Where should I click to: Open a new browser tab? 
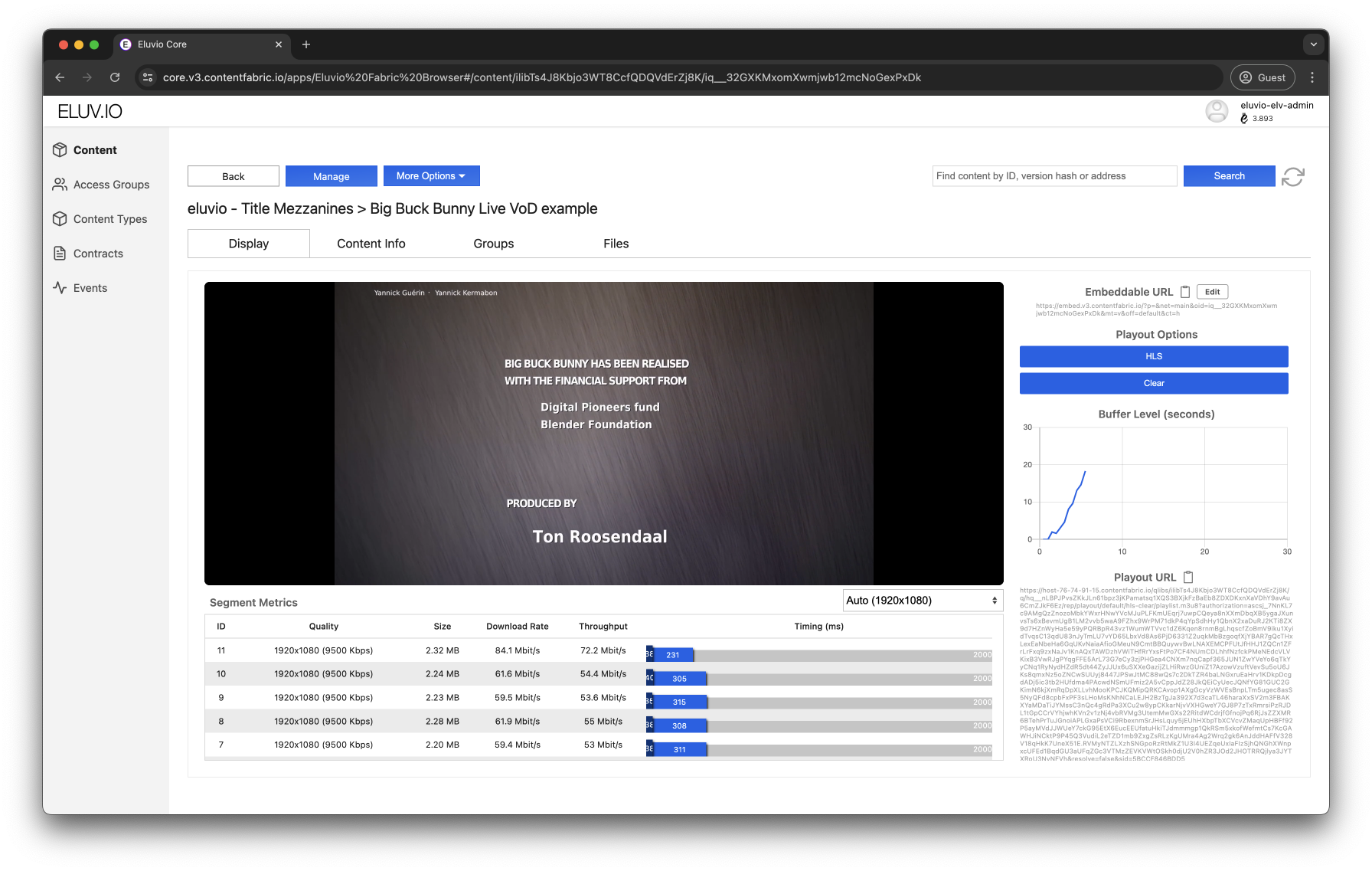tap(306, 44)
